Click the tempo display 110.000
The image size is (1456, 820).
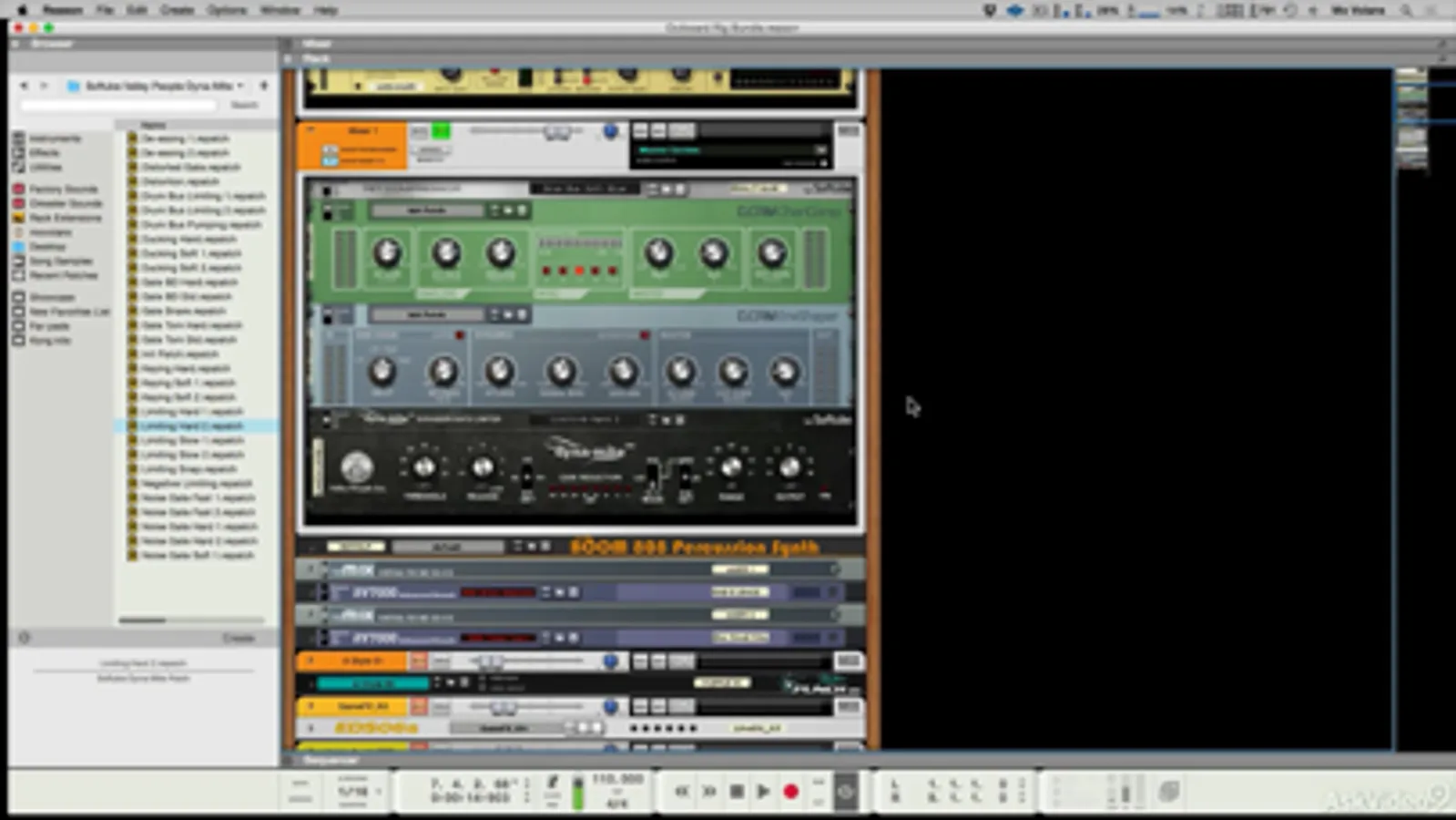(x=617, y=780)
